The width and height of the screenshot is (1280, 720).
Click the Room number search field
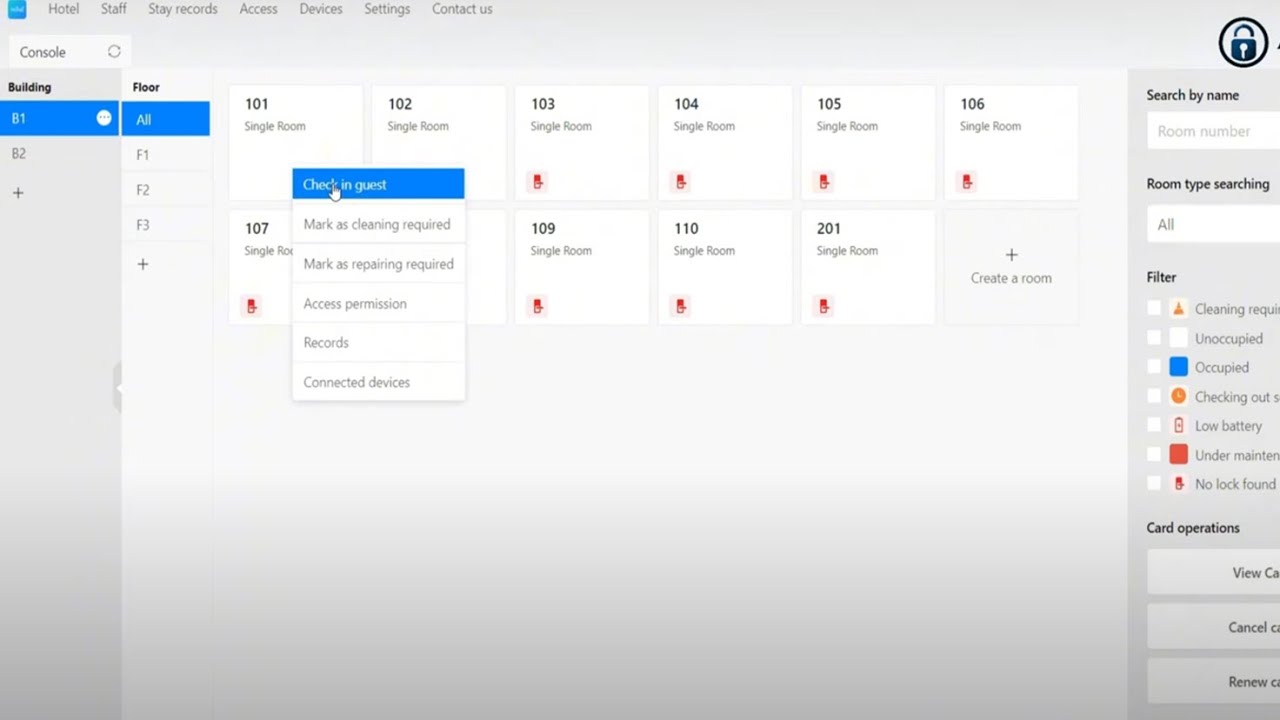1213,131
